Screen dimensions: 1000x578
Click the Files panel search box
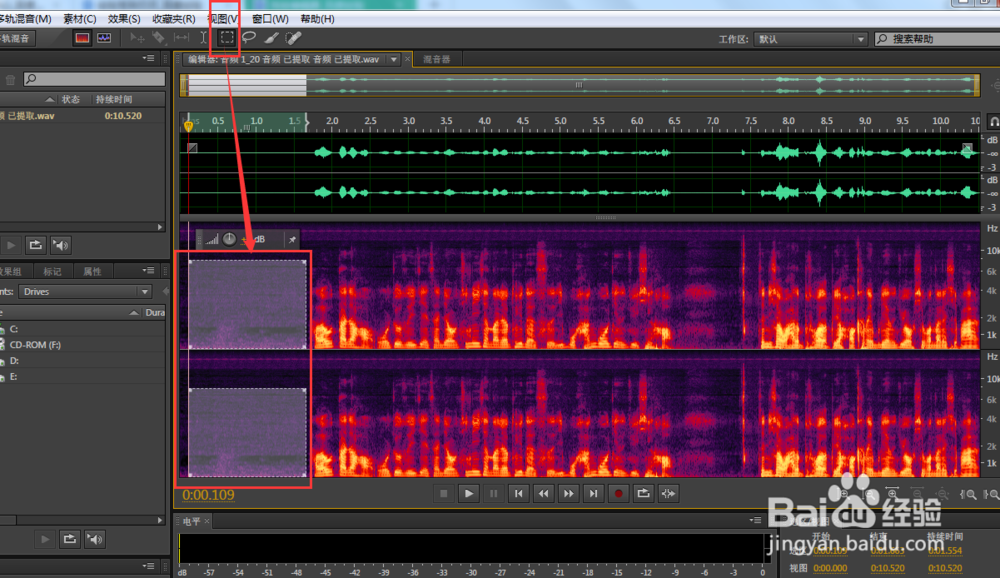click(x=94, y=78)
